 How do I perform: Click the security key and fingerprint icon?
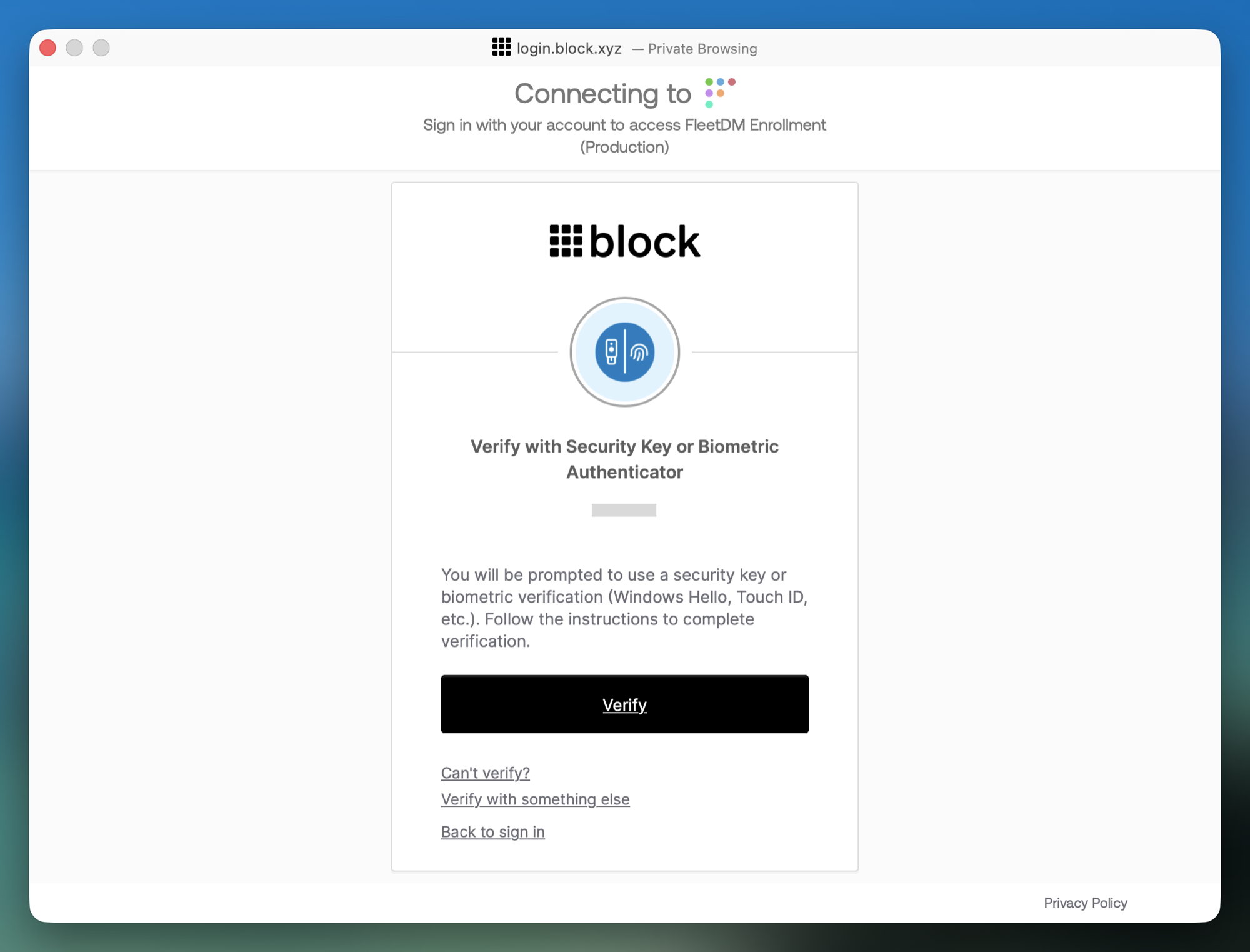coord(625,352)
